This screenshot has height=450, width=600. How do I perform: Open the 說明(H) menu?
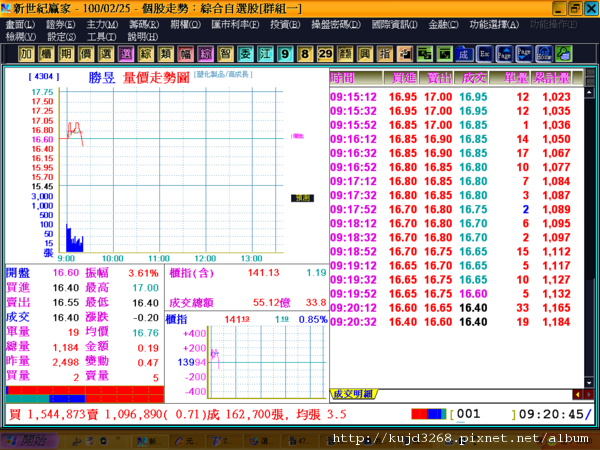click(x=143, y=37)
